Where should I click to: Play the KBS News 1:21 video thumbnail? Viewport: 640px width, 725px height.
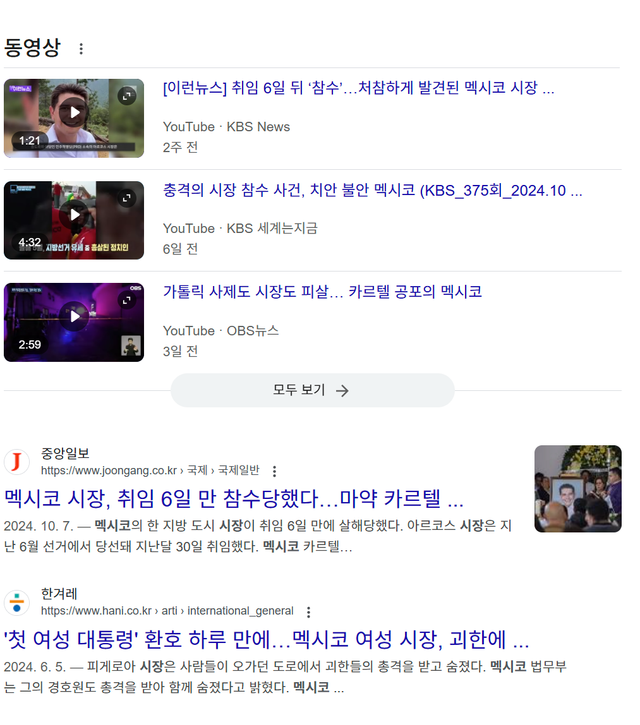[x=73, y=113]
